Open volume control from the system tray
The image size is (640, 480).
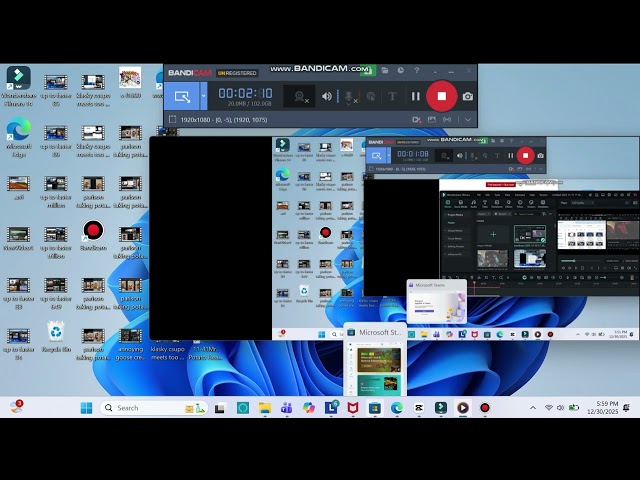tap(561, 408)
